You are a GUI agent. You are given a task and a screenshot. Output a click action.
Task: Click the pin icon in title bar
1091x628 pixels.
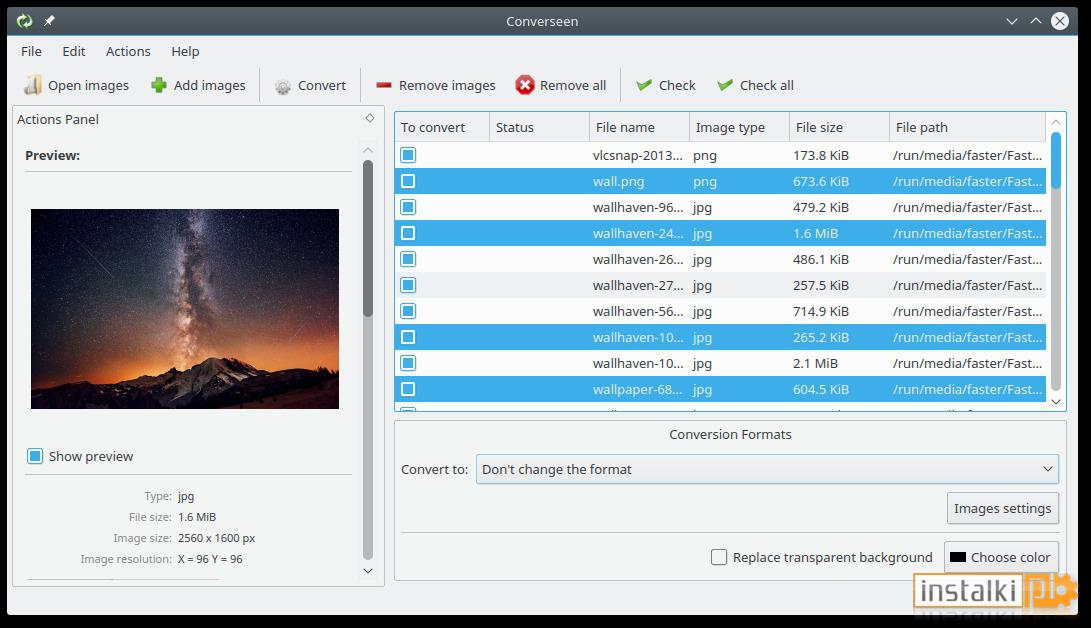pos(49,21)
